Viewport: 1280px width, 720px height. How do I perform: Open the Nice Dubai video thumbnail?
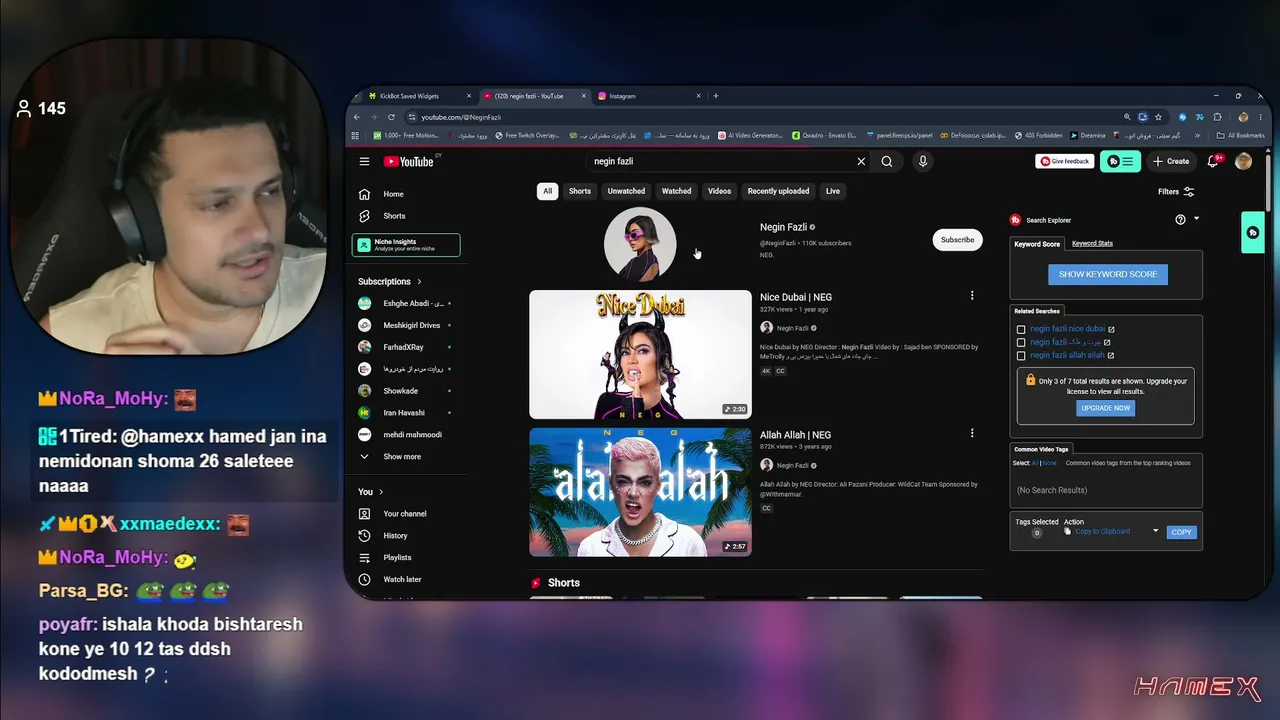click(x=640, y=354)
